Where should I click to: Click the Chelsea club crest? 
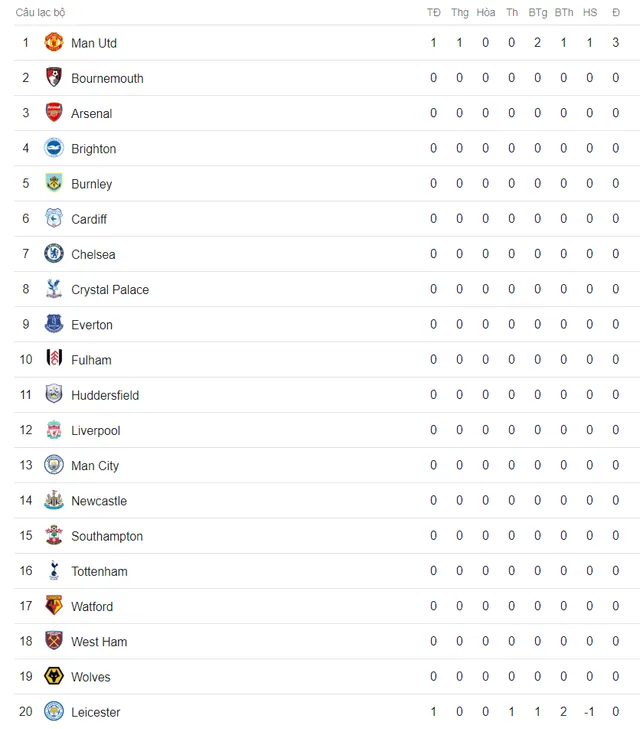click(x=53, y=254)
